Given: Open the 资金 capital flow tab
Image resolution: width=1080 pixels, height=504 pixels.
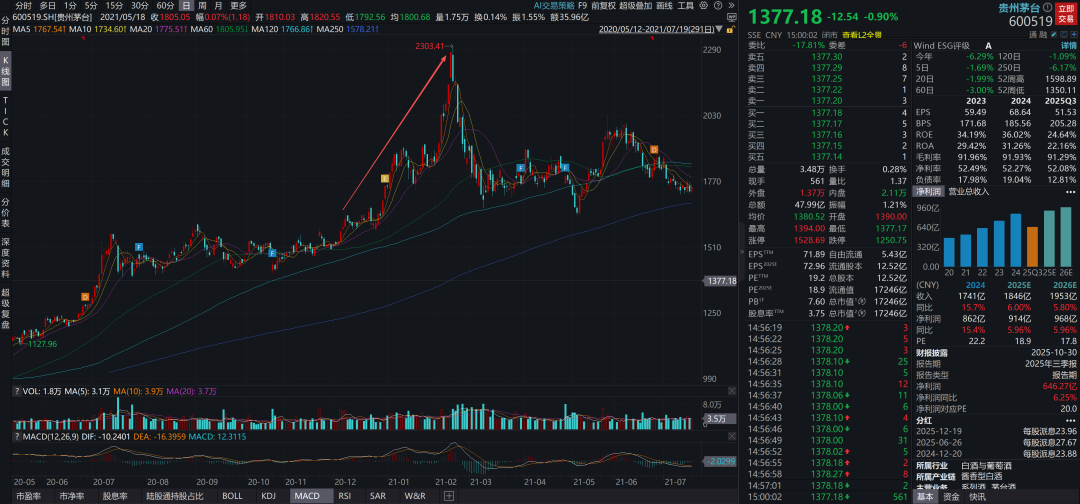Looking at the screenshot, I should click(x=951, y=496).
